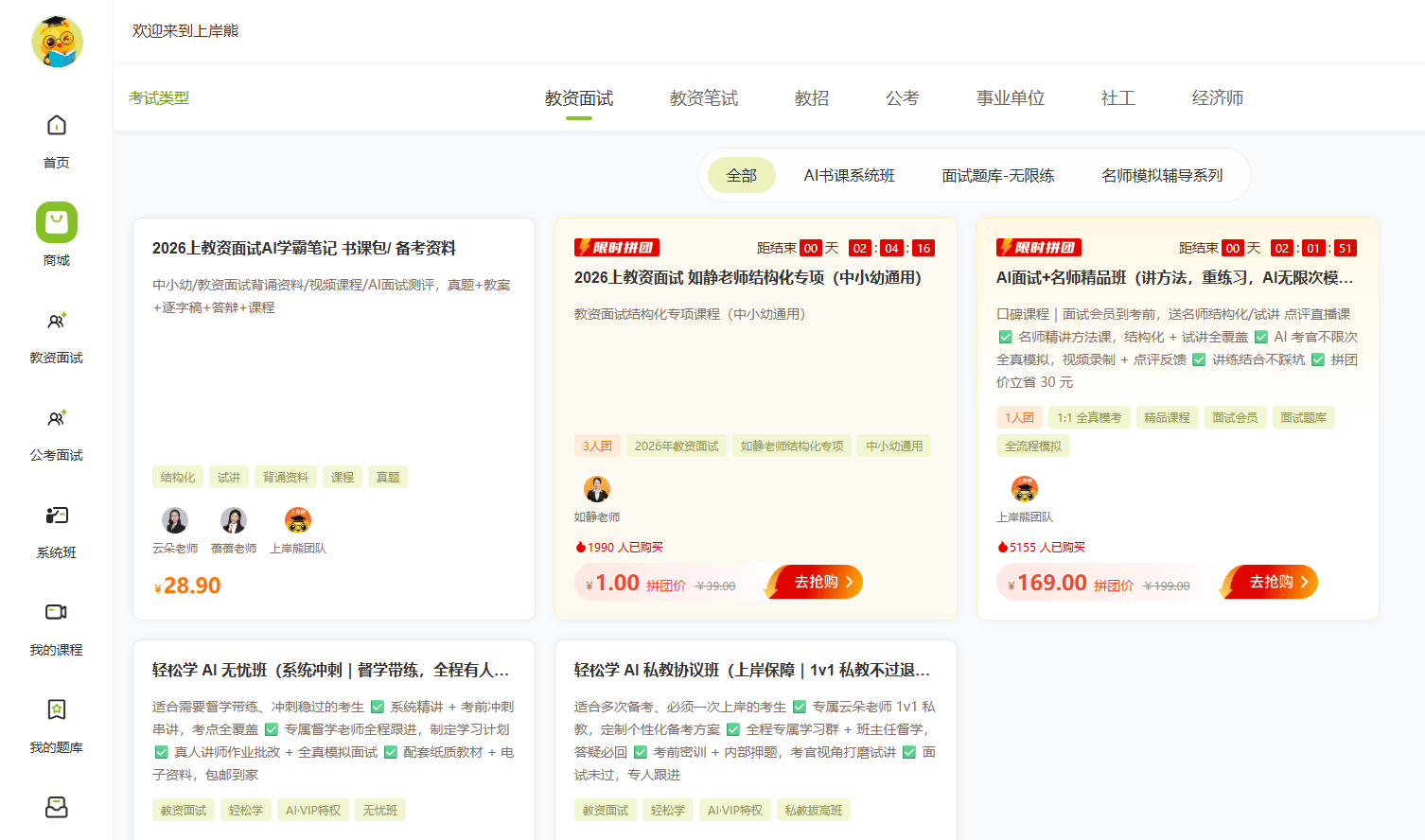Click the 面试题库 tag
The image size is (1425, 840).
[1303, 417]
